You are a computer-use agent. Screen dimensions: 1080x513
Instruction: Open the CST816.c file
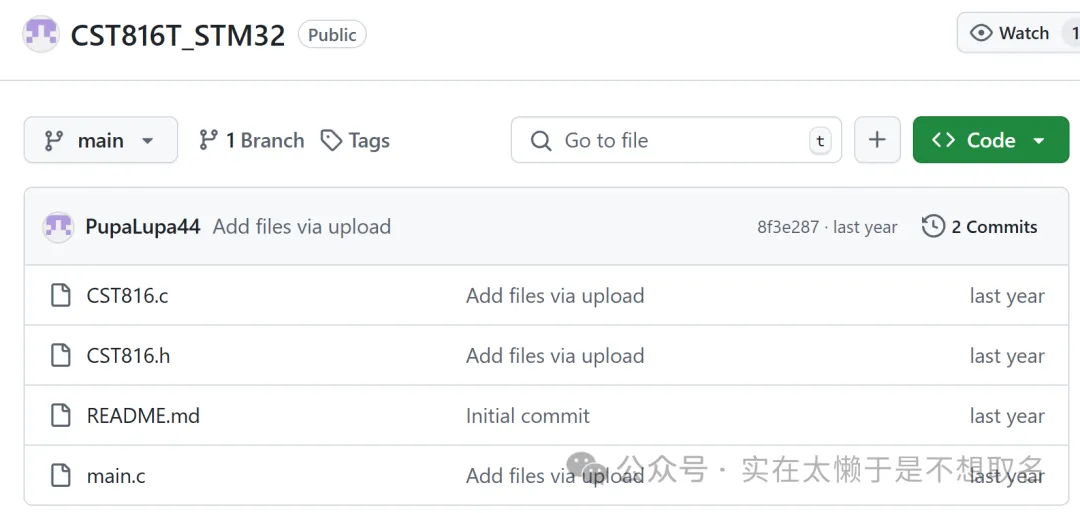pos(128,296)
